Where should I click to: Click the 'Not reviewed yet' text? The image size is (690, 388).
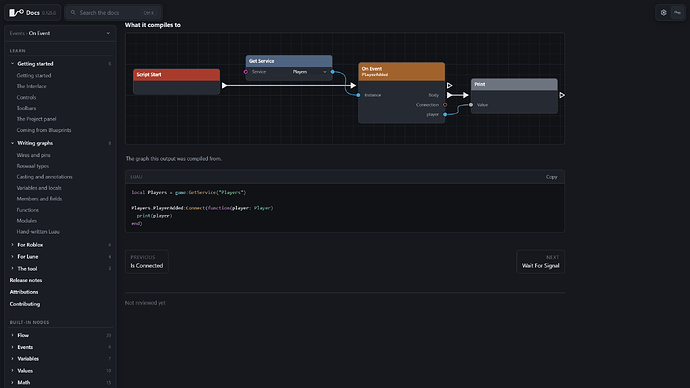tap(145, 303)
